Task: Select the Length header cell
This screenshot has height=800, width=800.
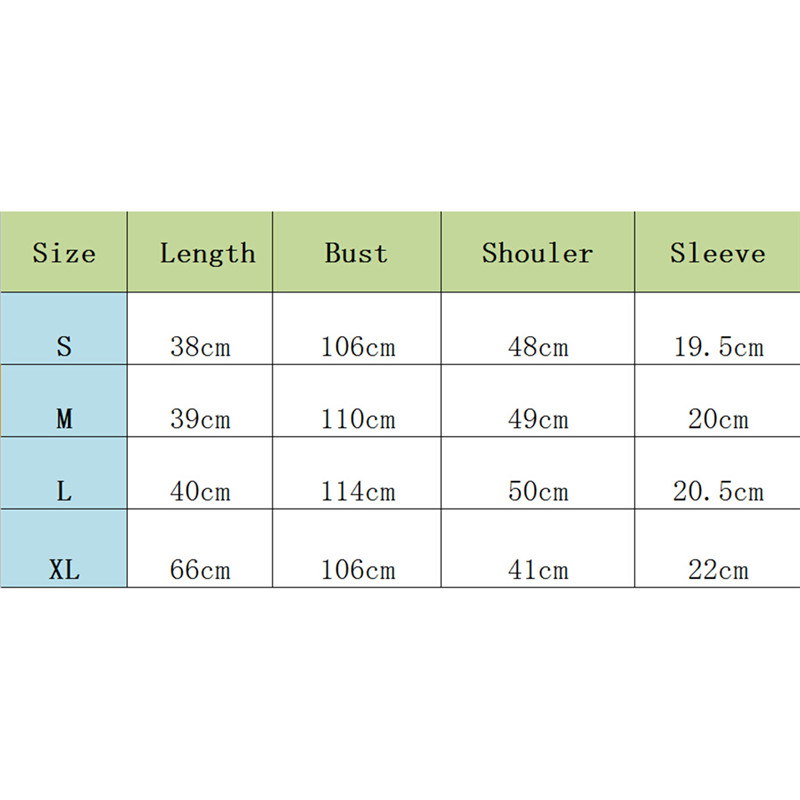Action: [207, 252]
